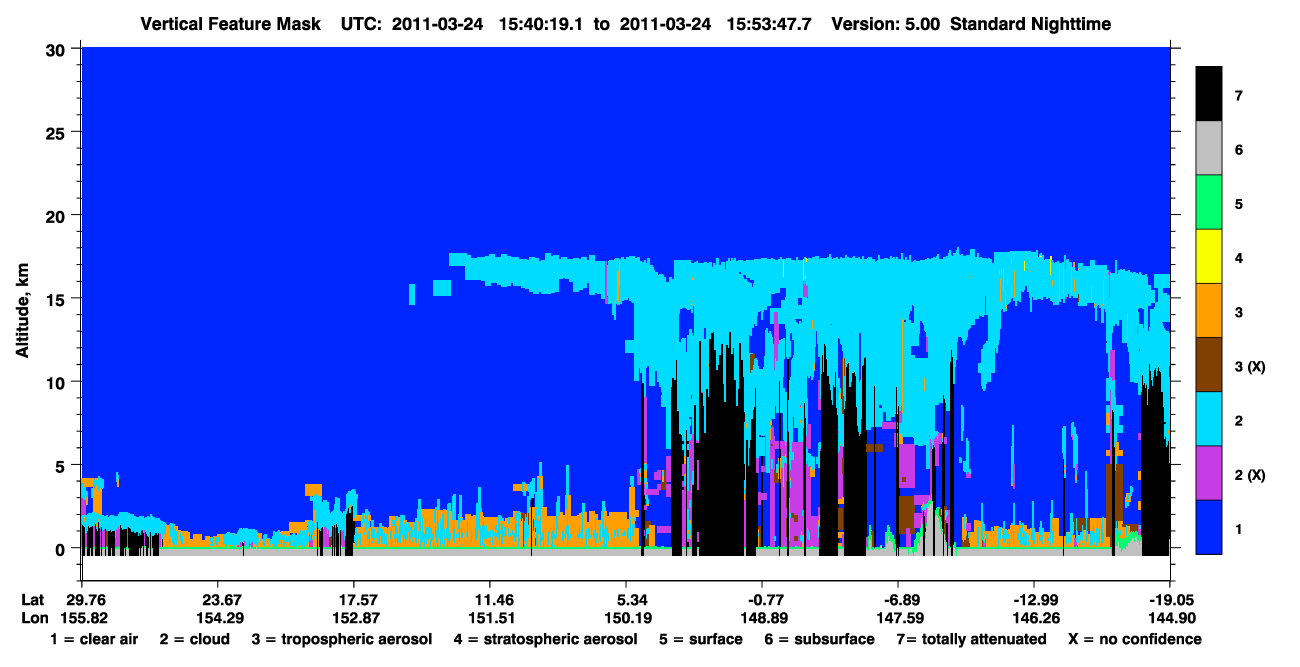
Task: Click the 'Lat' row label
Action: click(32, 600)
